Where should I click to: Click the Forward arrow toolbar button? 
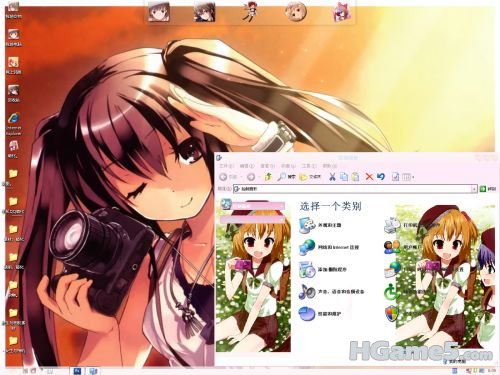tap(251, 177)
